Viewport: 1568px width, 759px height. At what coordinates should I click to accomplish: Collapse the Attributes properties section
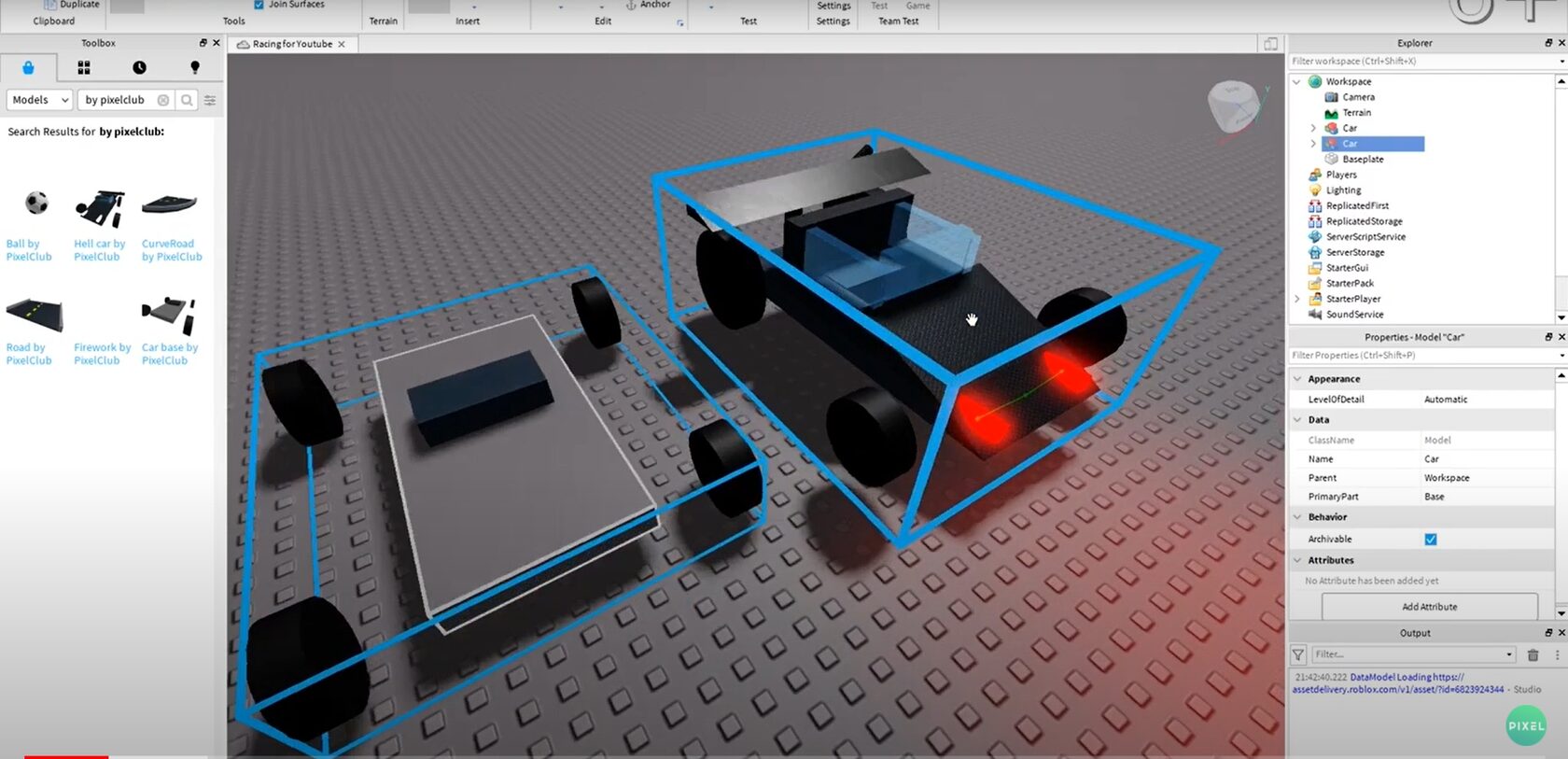1297,560
